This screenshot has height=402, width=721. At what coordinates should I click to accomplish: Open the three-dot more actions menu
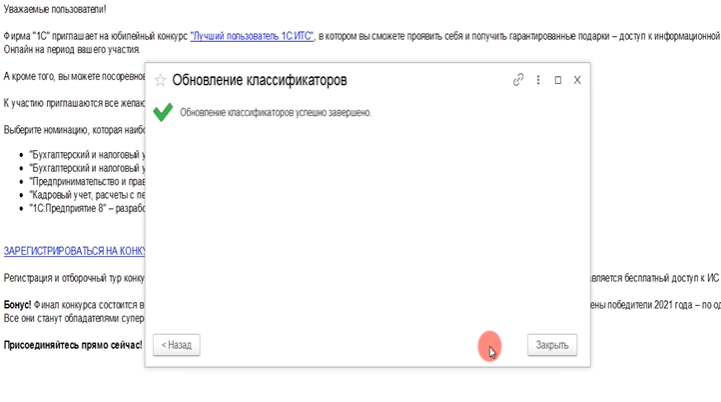pyautogui.click(x=538, y=80)
